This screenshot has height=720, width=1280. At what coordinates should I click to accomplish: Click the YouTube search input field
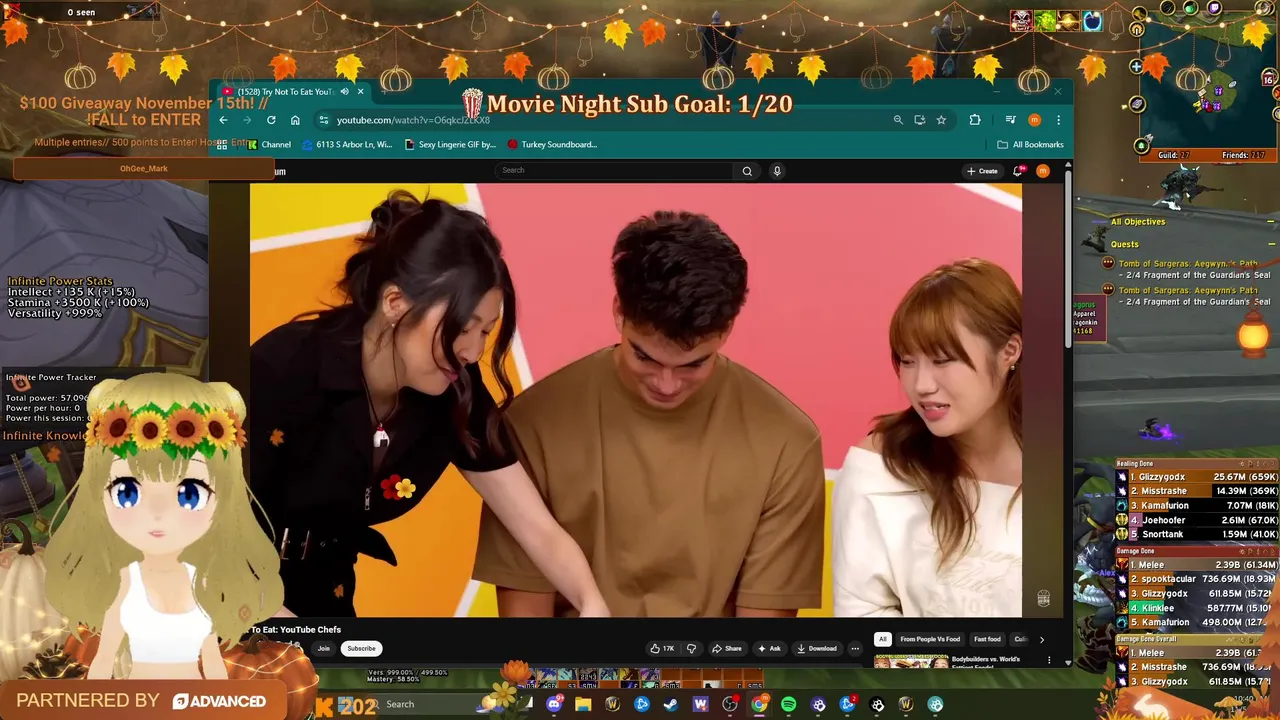(x=614, y=171)
